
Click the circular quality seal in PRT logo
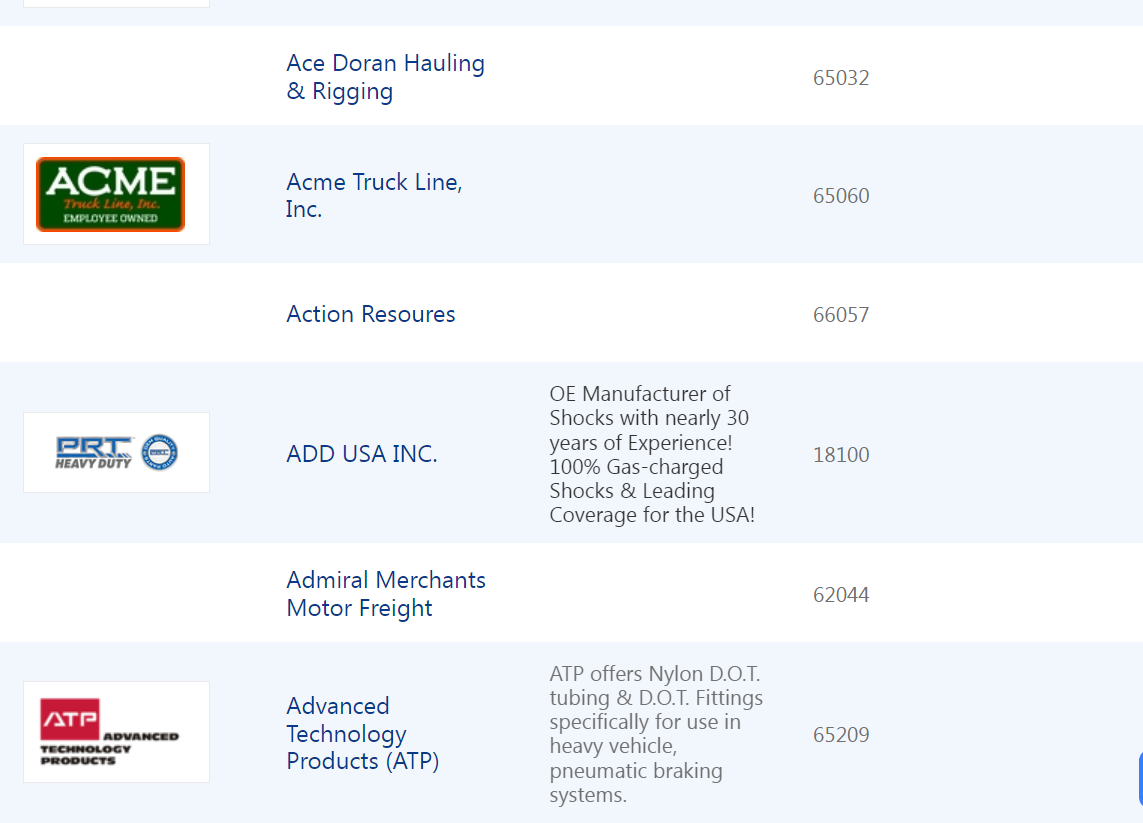point(160,453)
